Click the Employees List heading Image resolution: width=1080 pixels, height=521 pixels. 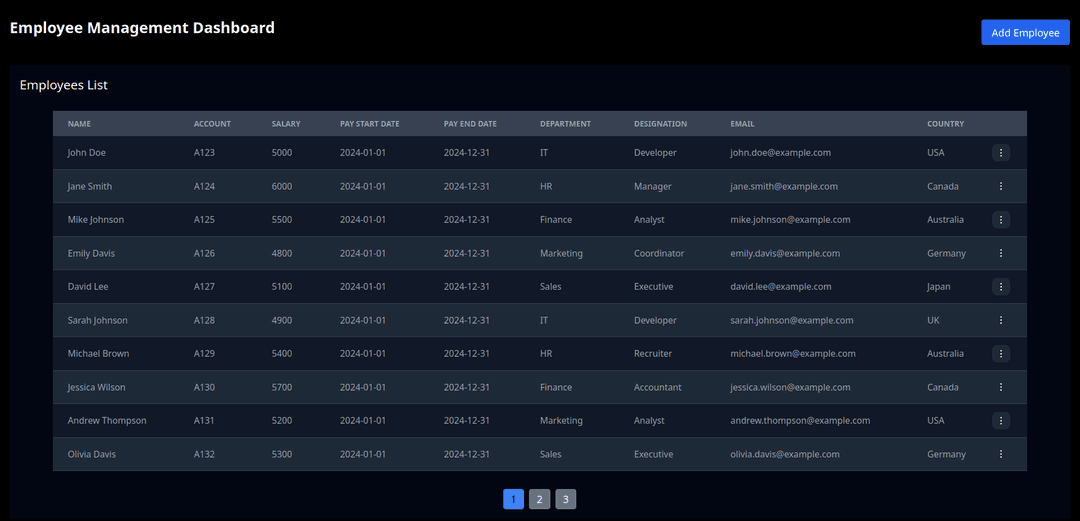[x=63, y=85]
